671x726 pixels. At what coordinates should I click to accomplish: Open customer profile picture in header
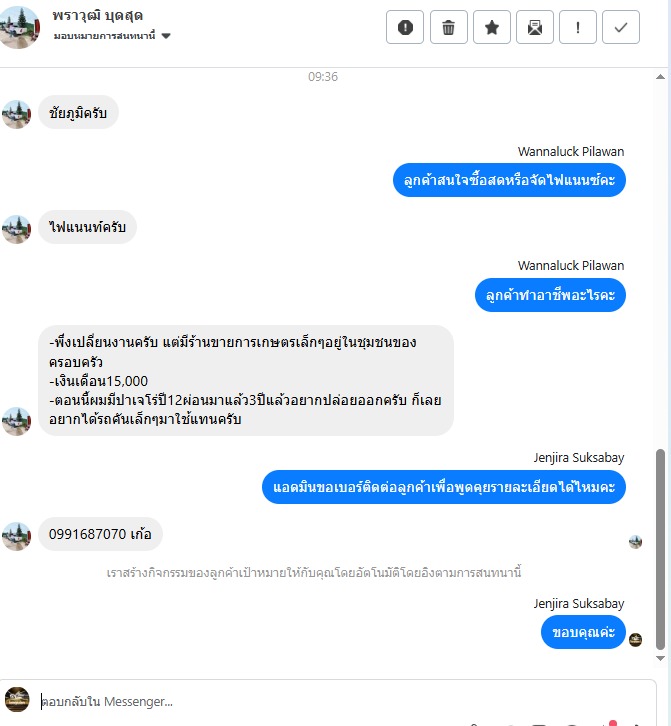19,26
